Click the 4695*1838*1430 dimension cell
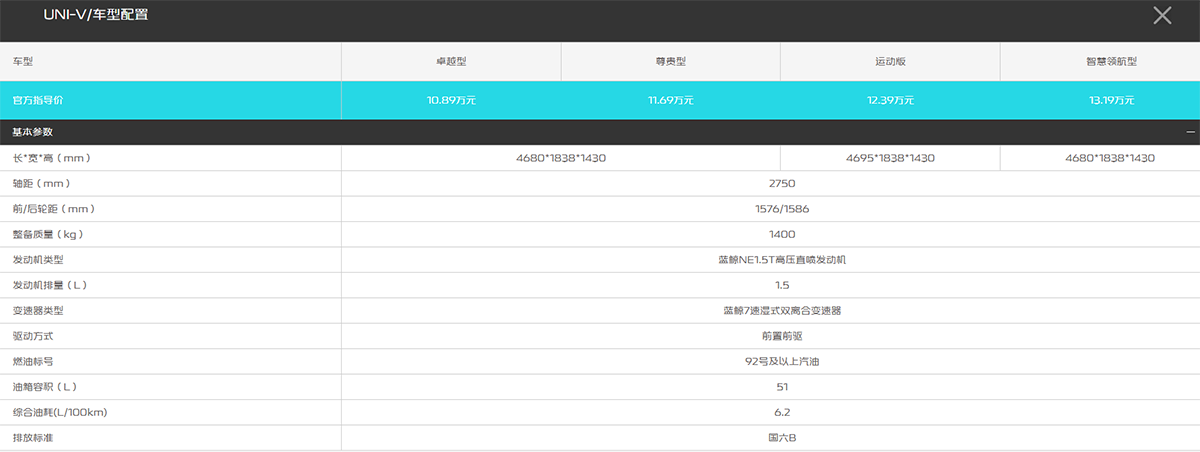The height and width of the screenshot is (452, 1200). click(890, 158)
